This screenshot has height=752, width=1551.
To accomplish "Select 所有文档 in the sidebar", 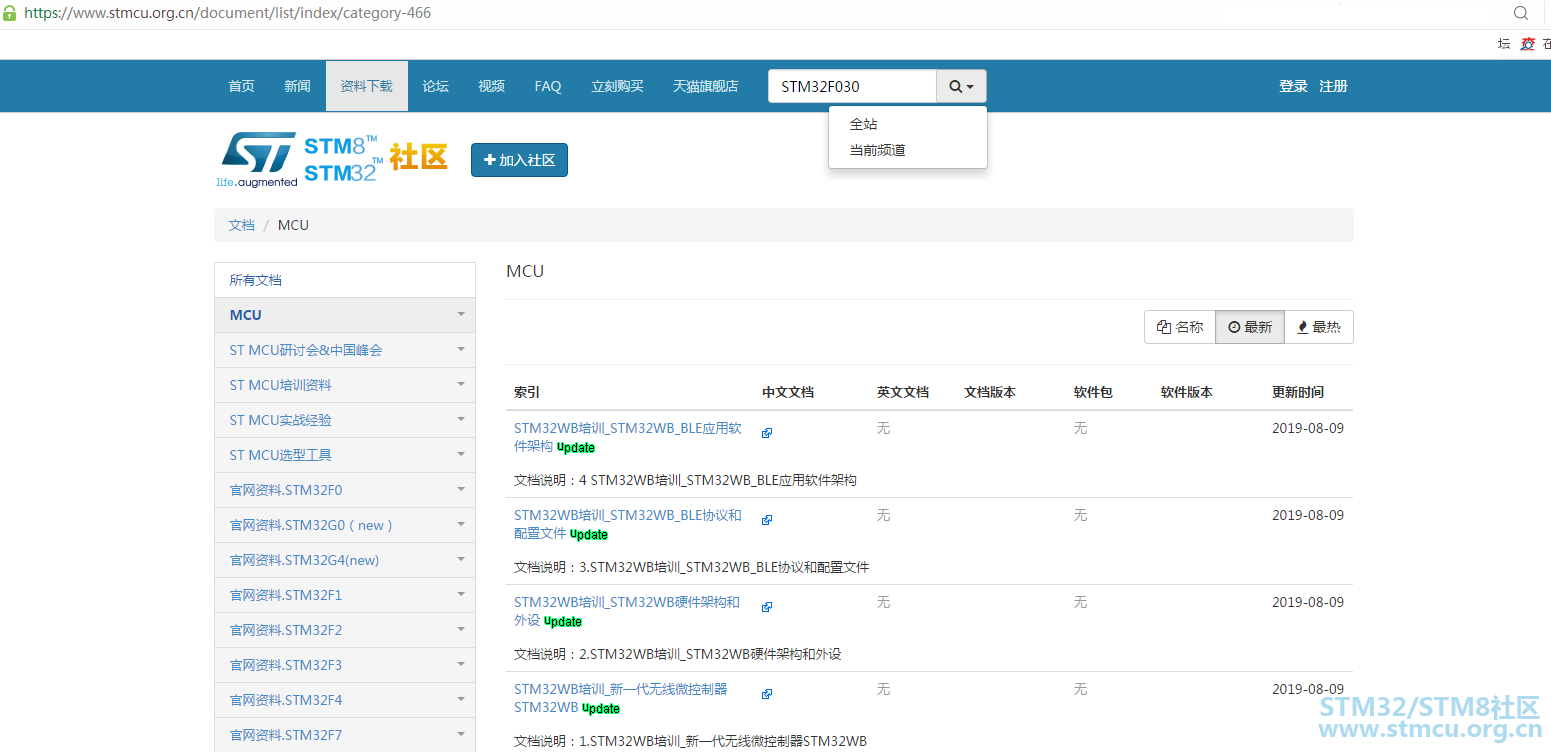I will click(345, 280).
